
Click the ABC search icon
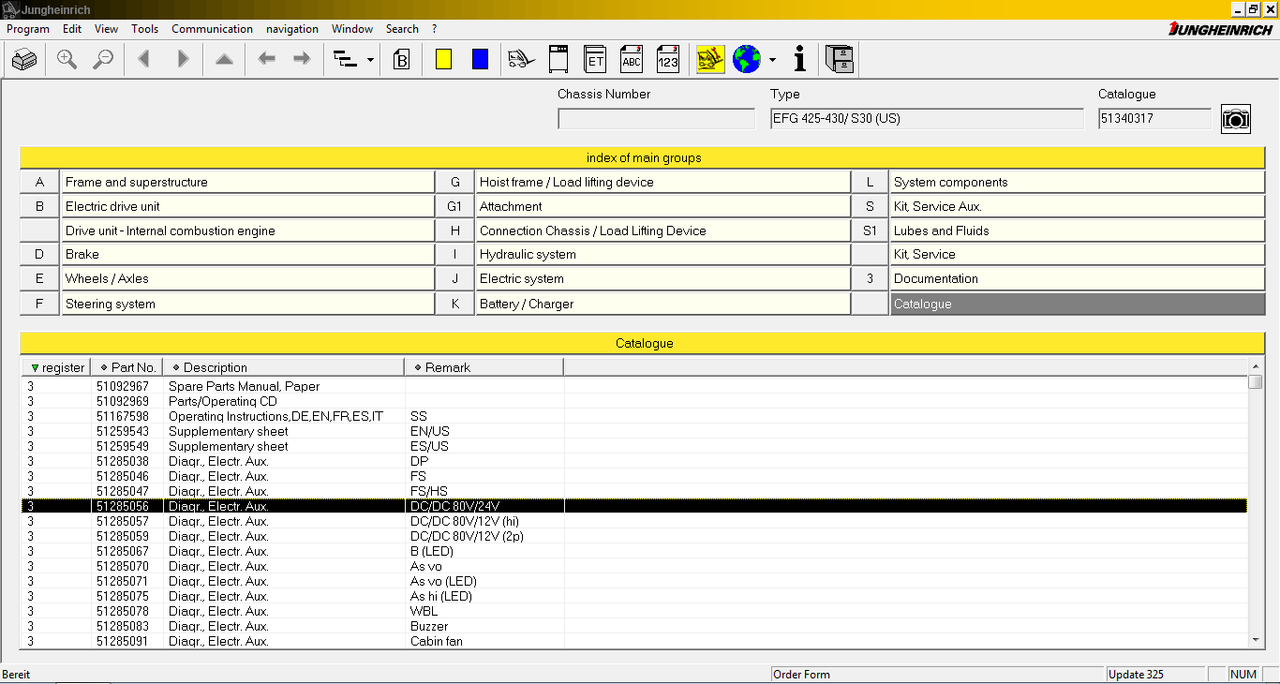[631, 60]
